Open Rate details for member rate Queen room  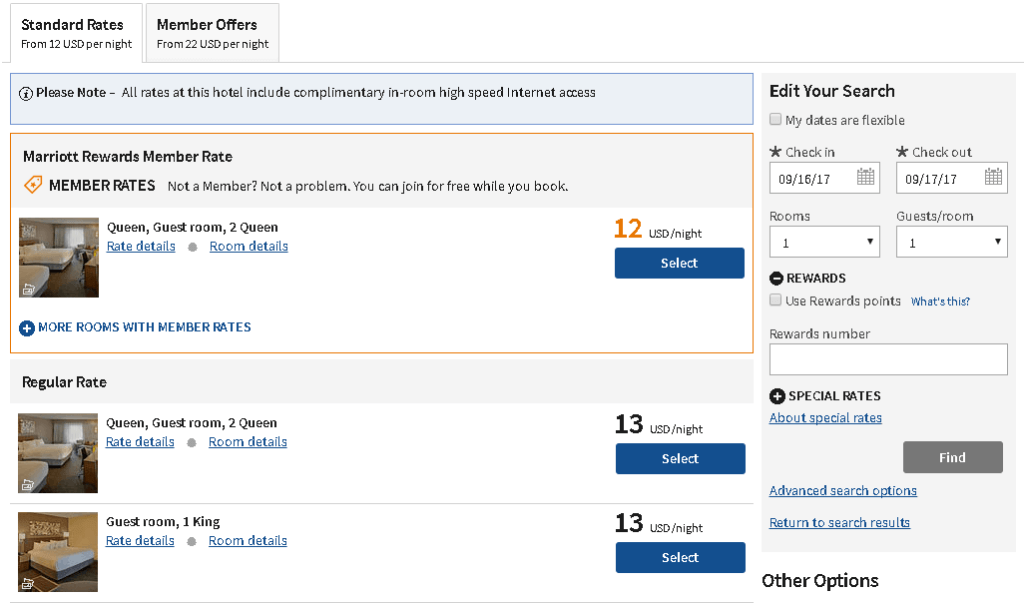click(141, 246)
